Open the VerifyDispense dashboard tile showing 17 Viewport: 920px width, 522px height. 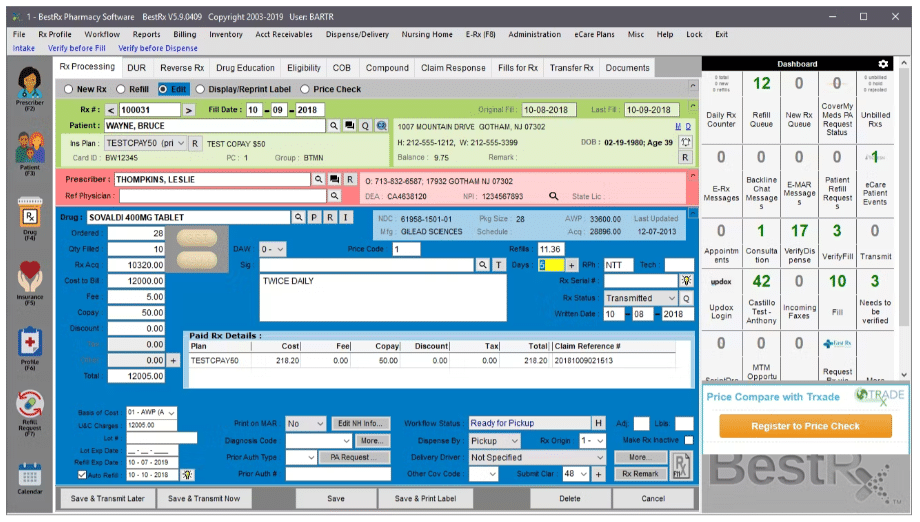point(799,242)
